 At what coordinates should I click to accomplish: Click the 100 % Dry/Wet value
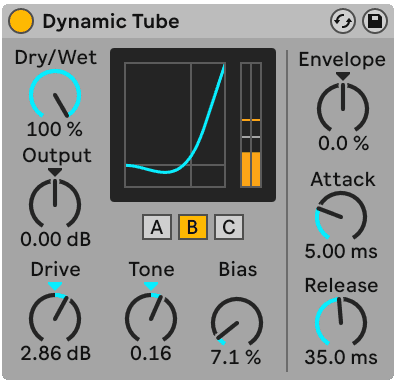click(55, 129)
